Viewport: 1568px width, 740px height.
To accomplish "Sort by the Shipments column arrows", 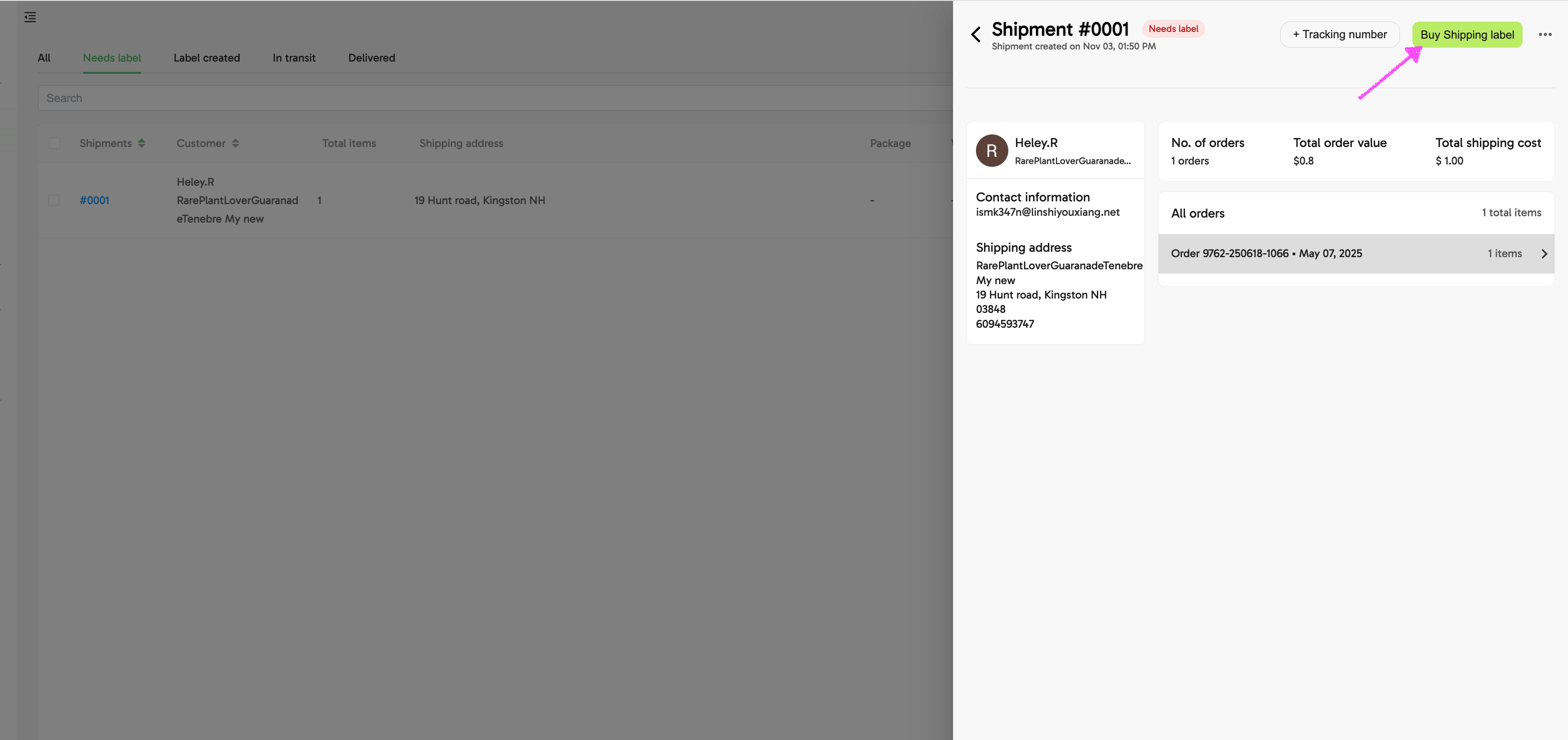I will [x=141, y=143].
